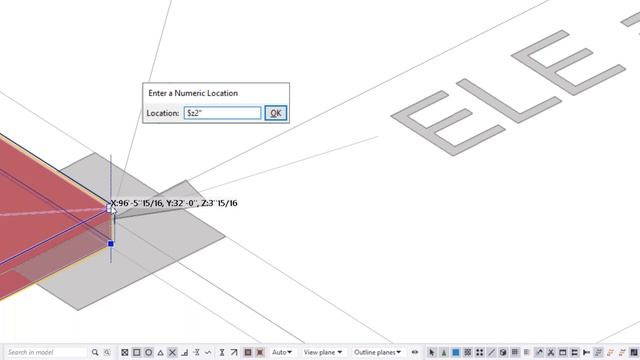Toggle snap to center points circle icon
Screen dimensions: 640x360
pyautogui.click(x=149, y=352)
